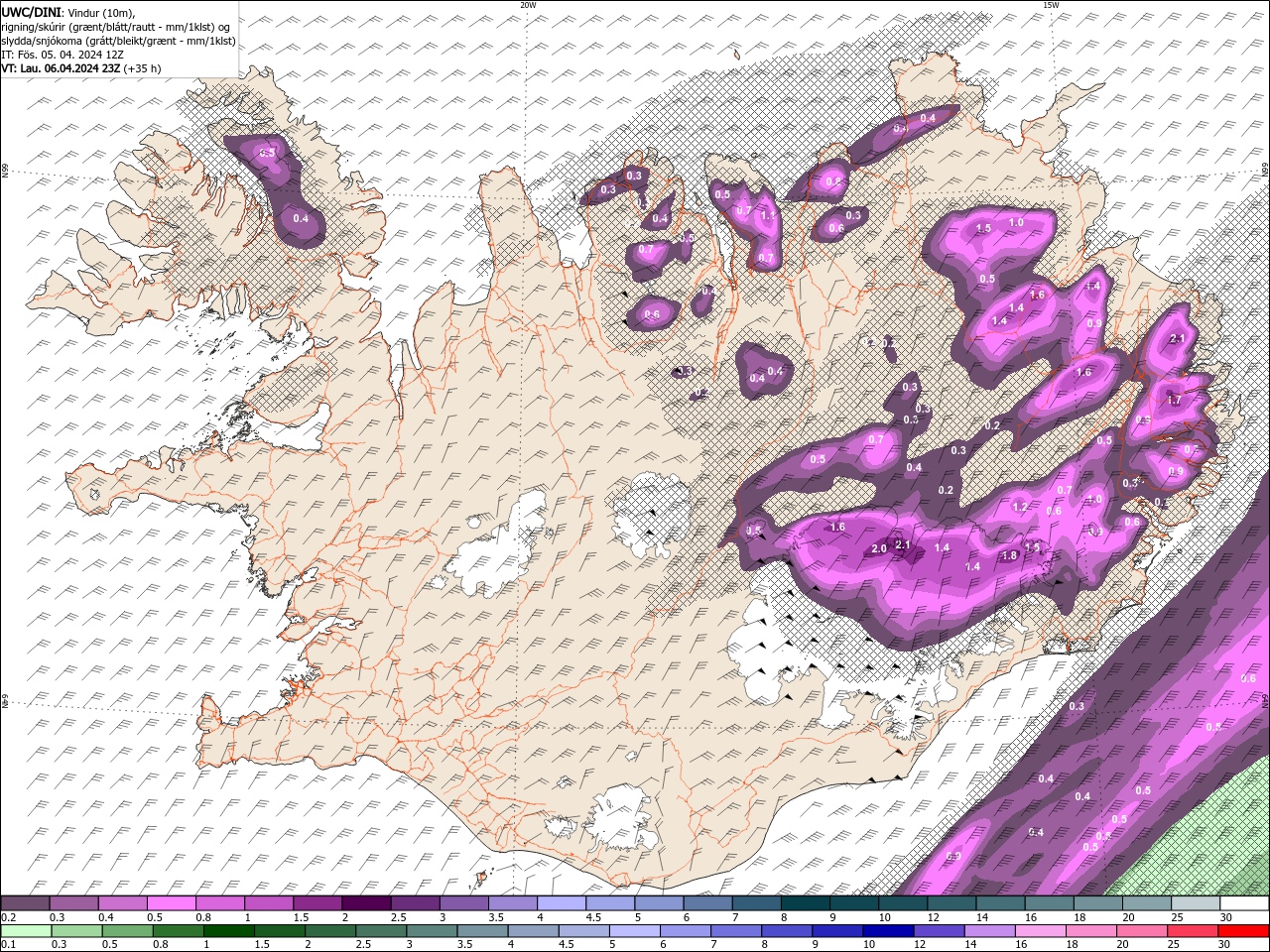The height and width of the screenshot is (952, 1270).
Task: Click the light grey 25 swatch in upper legend
Action: click(x=1195, y=903)
